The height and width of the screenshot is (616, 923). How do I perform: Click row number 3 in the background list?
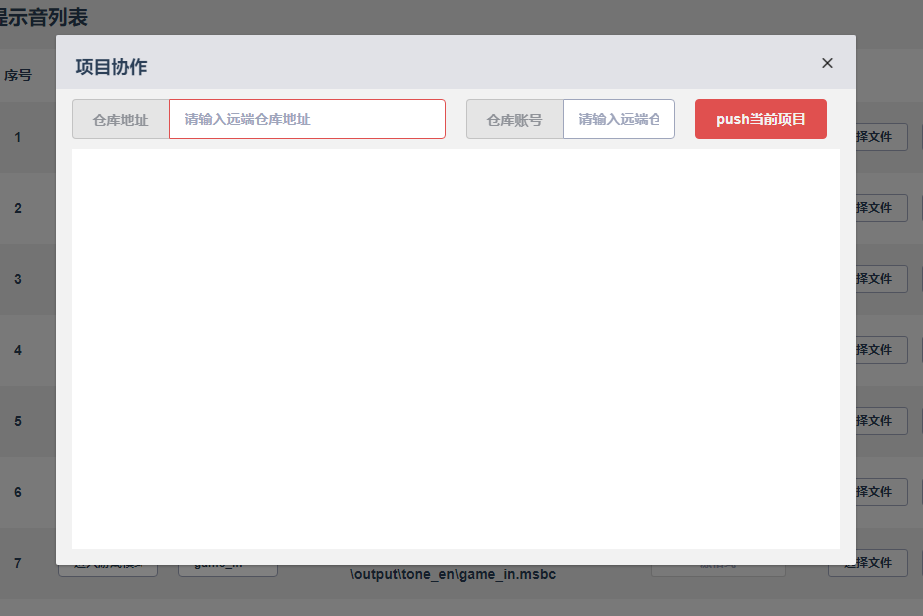pyautogui.click(x=18, y=279)
